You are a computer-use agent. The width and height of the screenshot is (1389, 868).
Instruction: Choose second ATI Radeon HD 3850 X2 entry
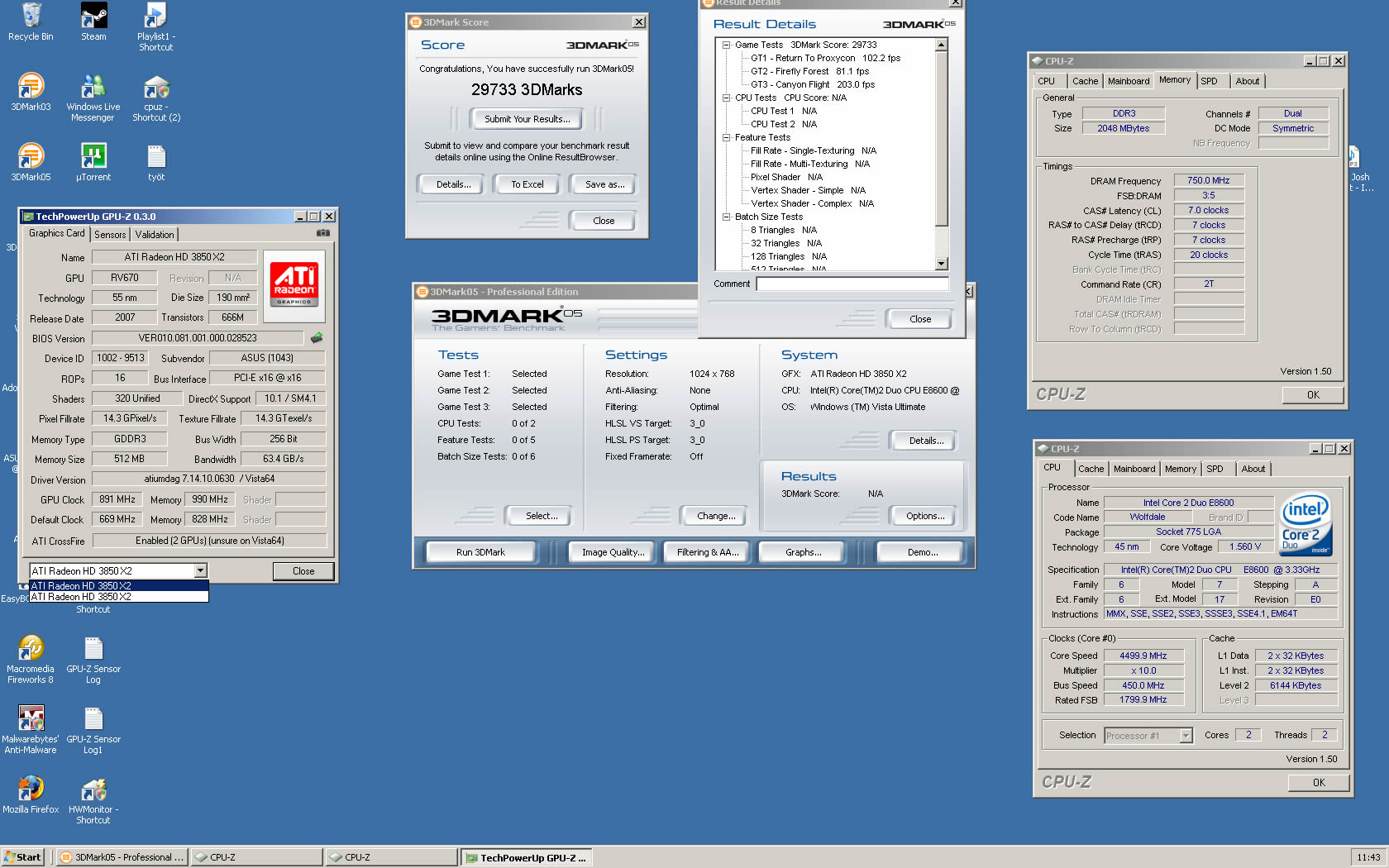[119, 597]
